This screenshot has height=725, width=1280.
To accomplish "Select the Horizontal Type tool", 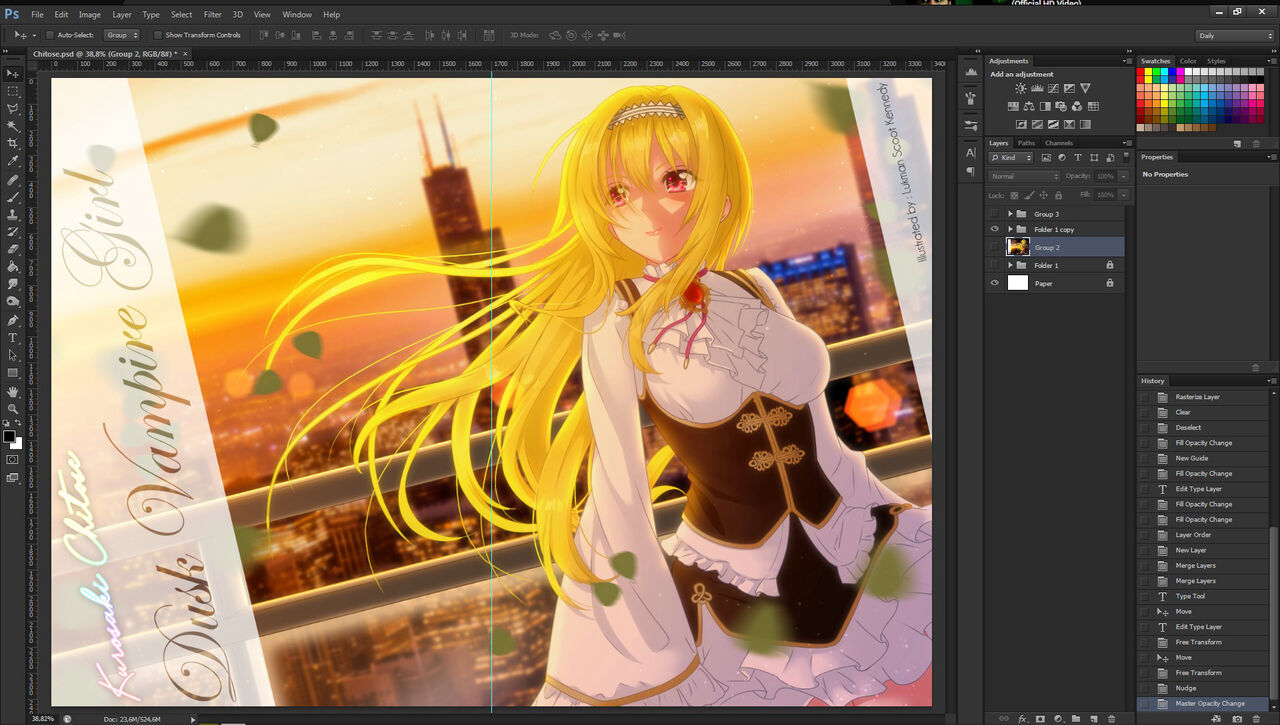I will coord(13,338).
